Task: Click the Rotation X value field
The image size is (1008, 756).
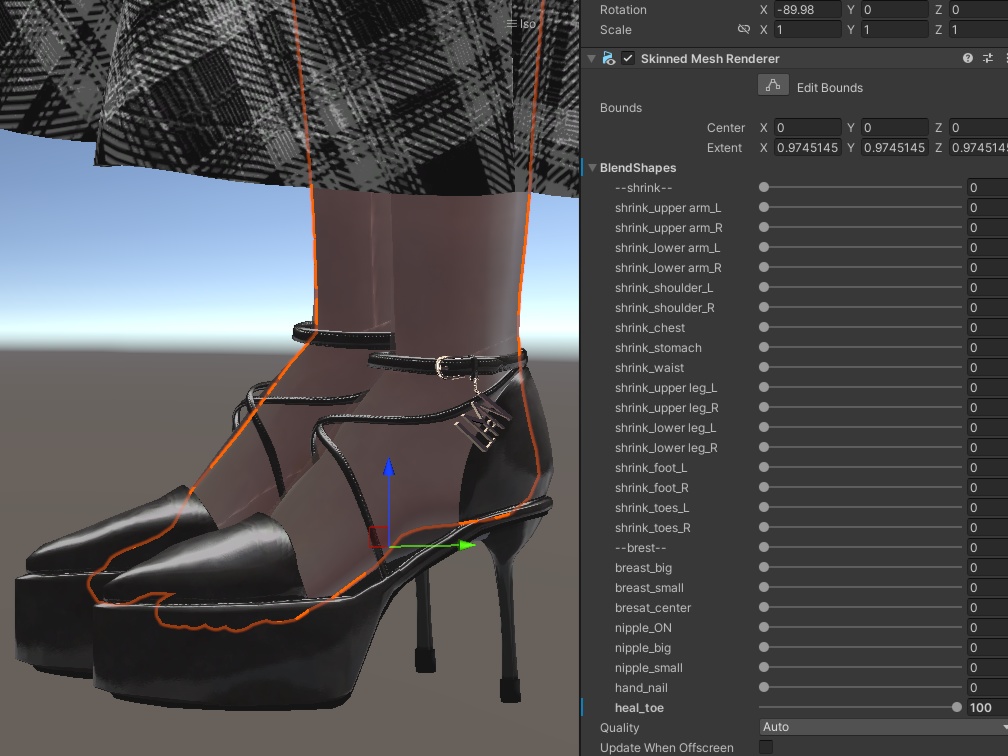Action: click(806, 10)
